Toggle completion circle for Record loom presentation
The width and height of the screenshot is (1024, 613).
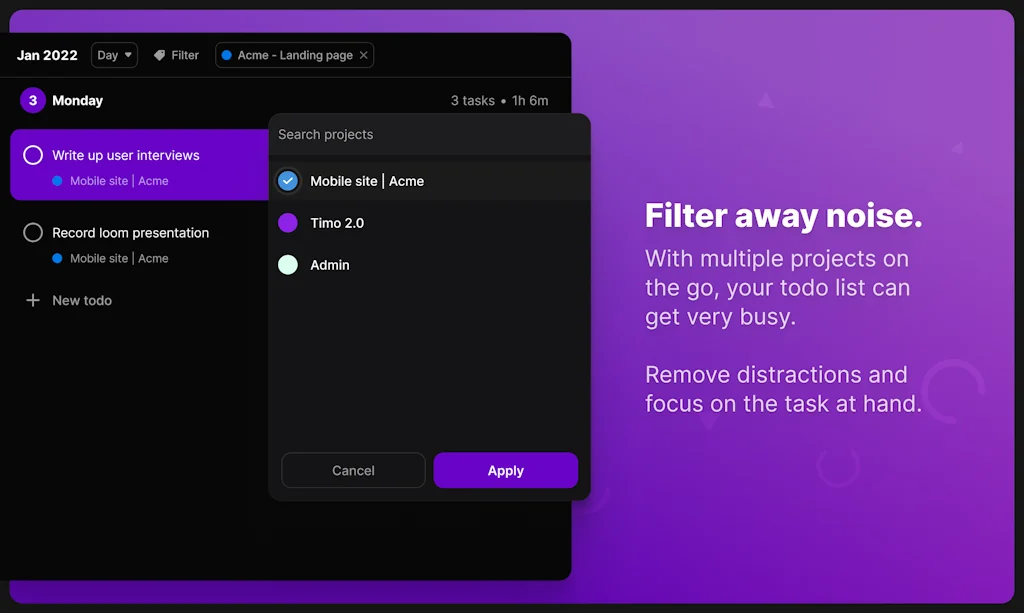[31, 232]
